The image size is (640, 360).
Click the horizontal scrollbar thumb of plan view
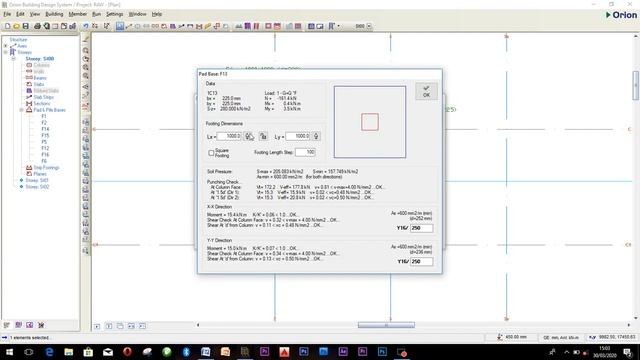pos(386,325)
